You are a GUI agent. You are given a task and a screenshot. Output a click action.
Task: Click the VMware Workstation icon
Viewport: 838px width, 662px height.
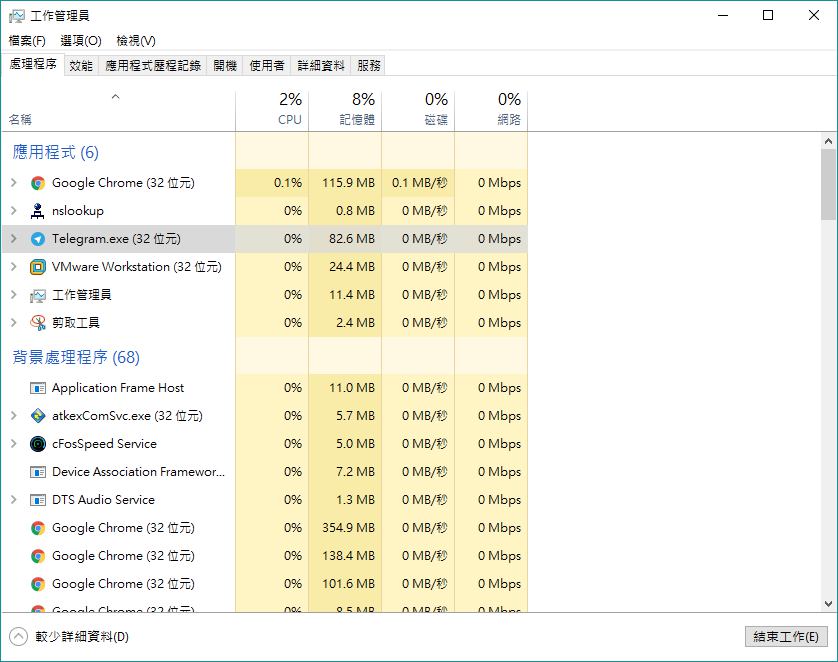click(x=38, y=267)
